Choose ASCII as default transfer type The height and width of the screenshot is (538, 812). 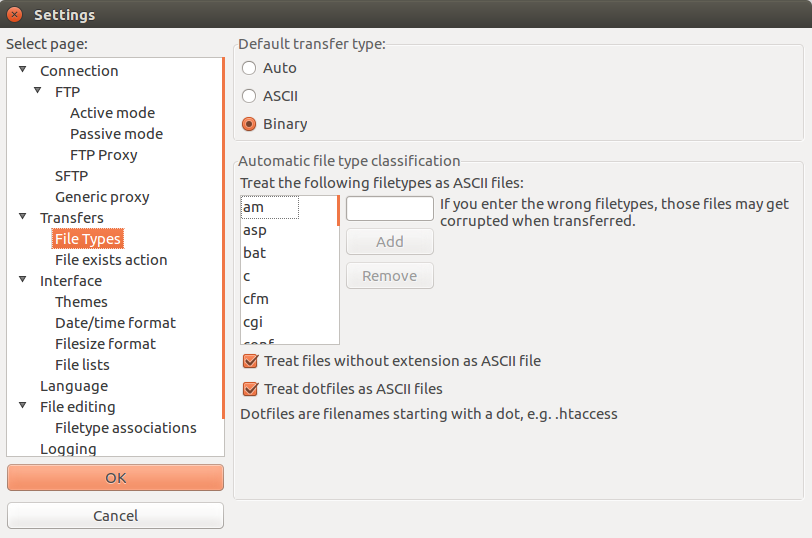pos(249,96)
